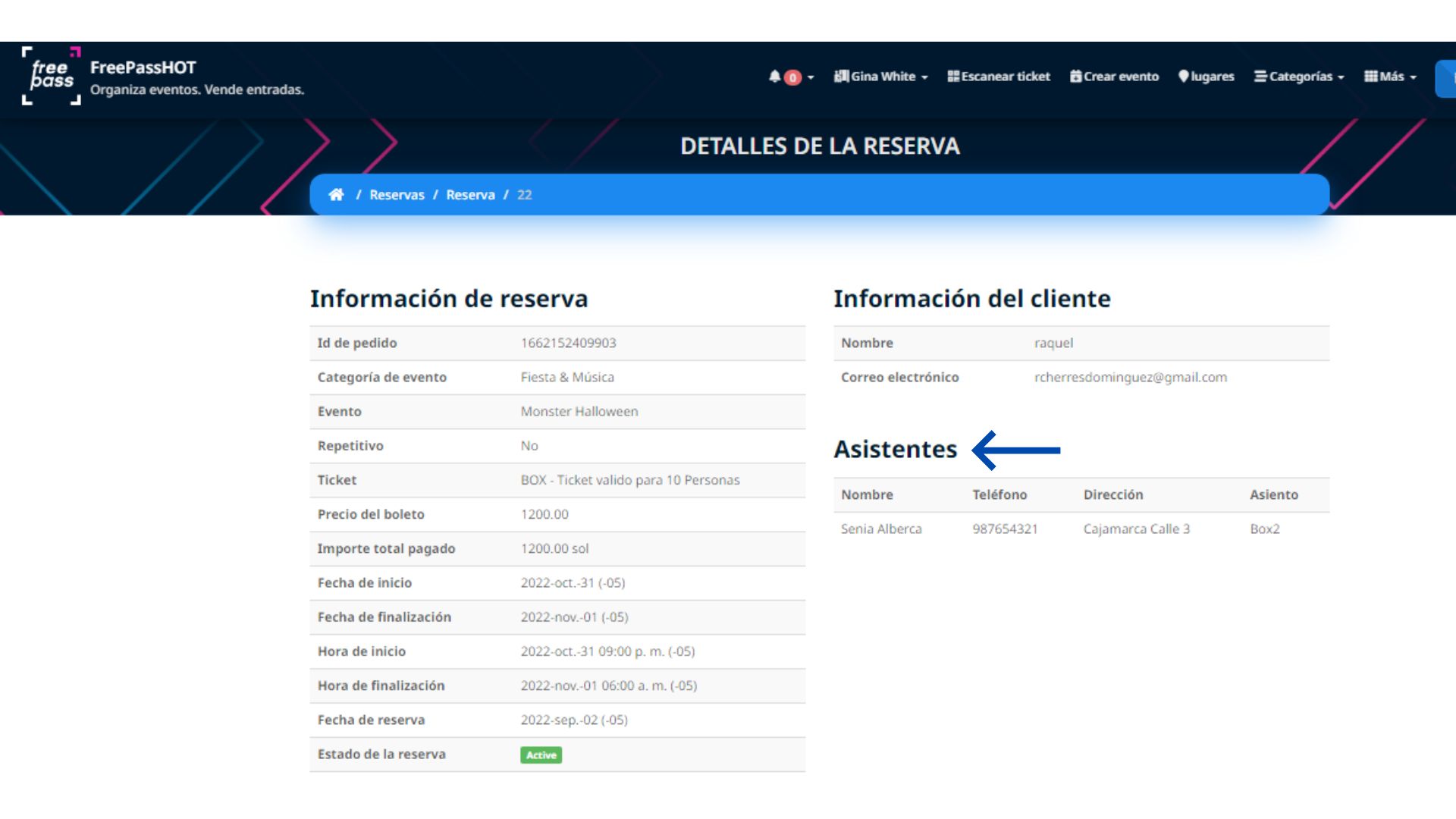The width and height of the screenshot is (1456, 819).
Task: Click the green Active status badge
Action: pos(541,755)
